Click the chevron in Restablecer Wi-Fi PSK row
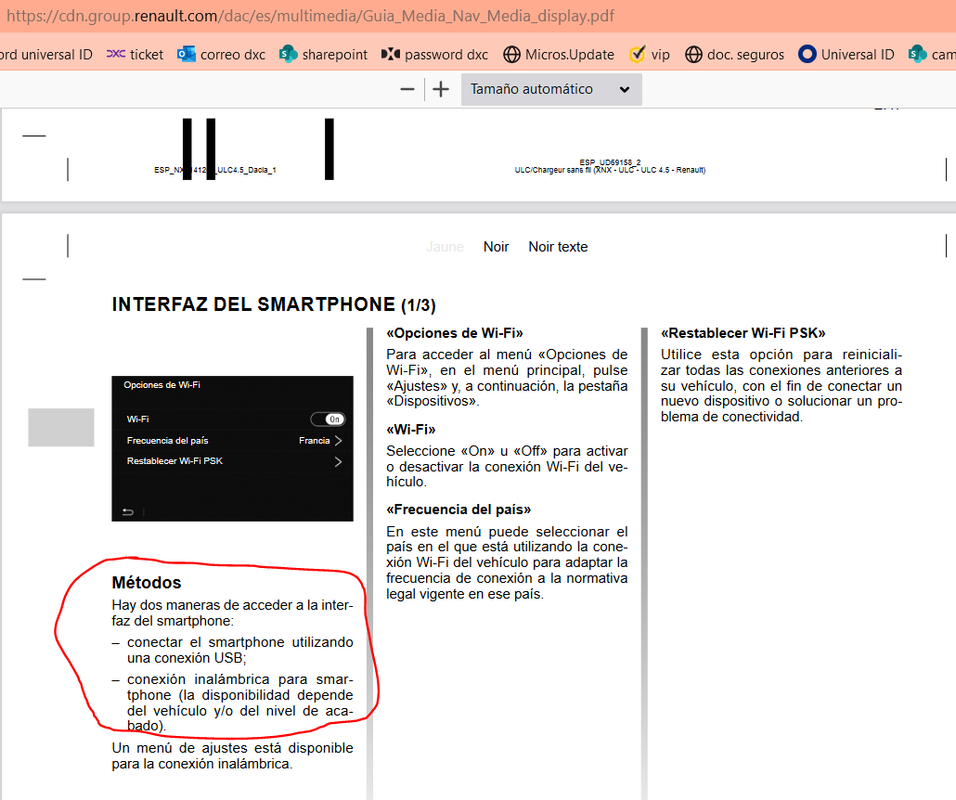Screen dimensions: 956x800 coord(338,462)
